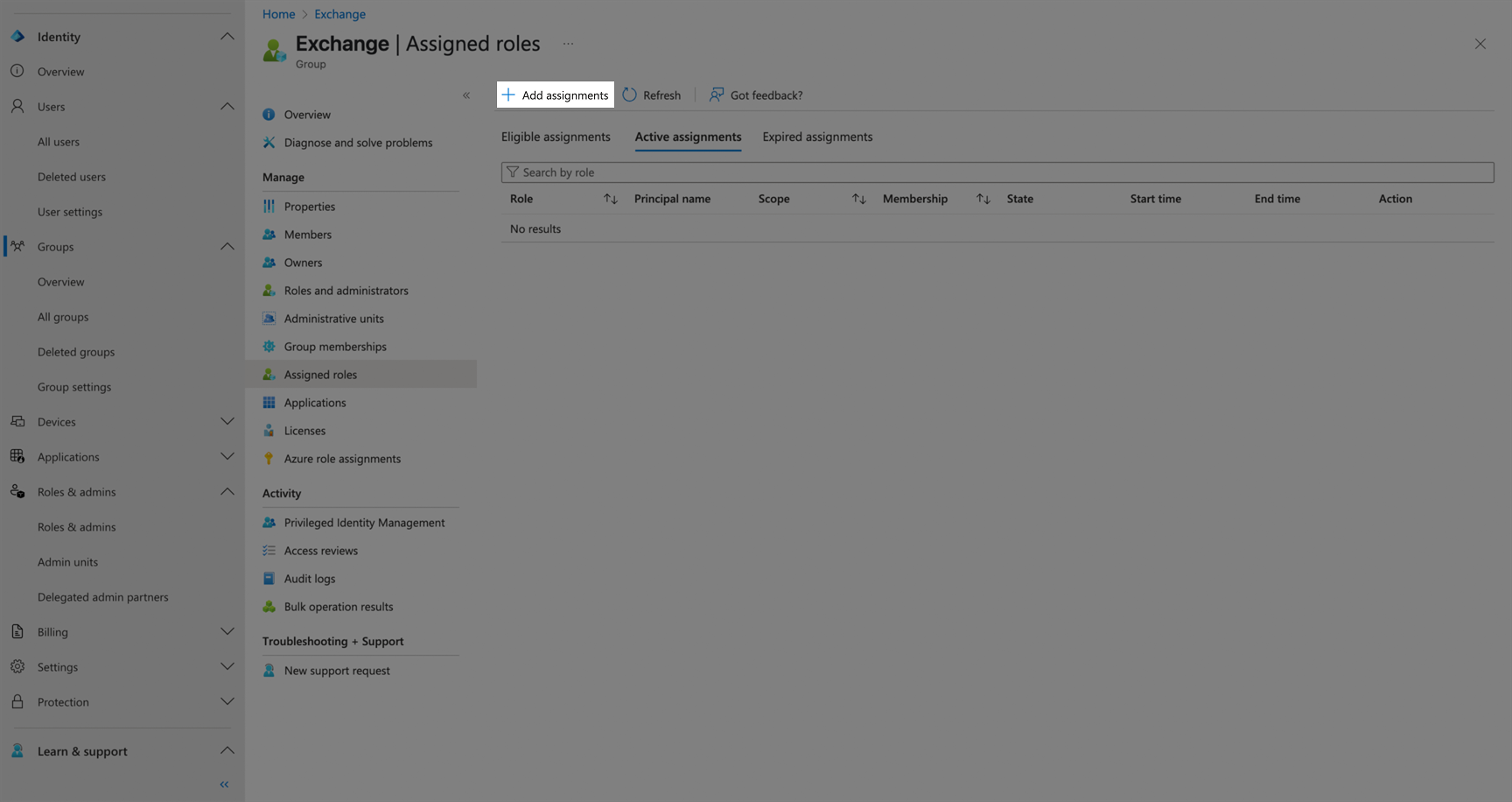Click the Roles & admins section icon

click(17, 491)
